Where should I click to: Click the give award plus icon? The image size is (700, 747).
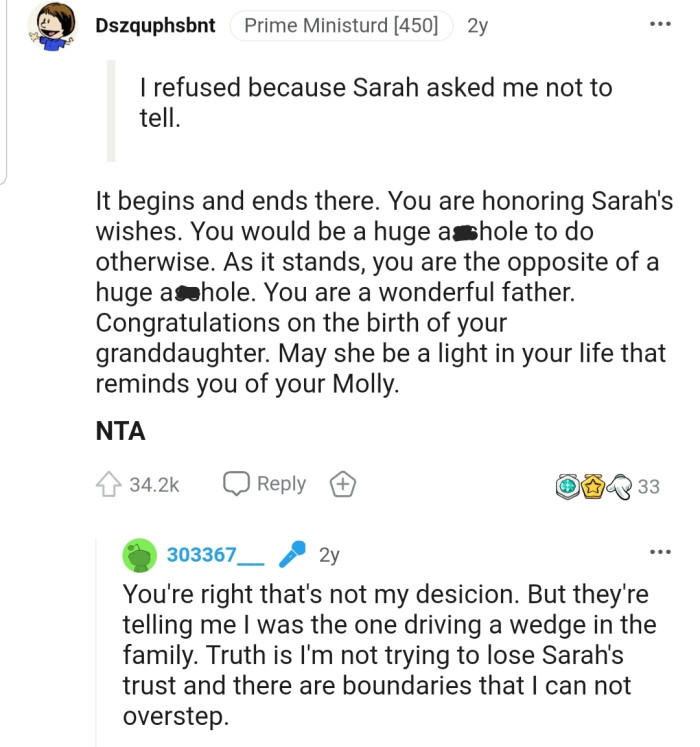coord(342,485)
